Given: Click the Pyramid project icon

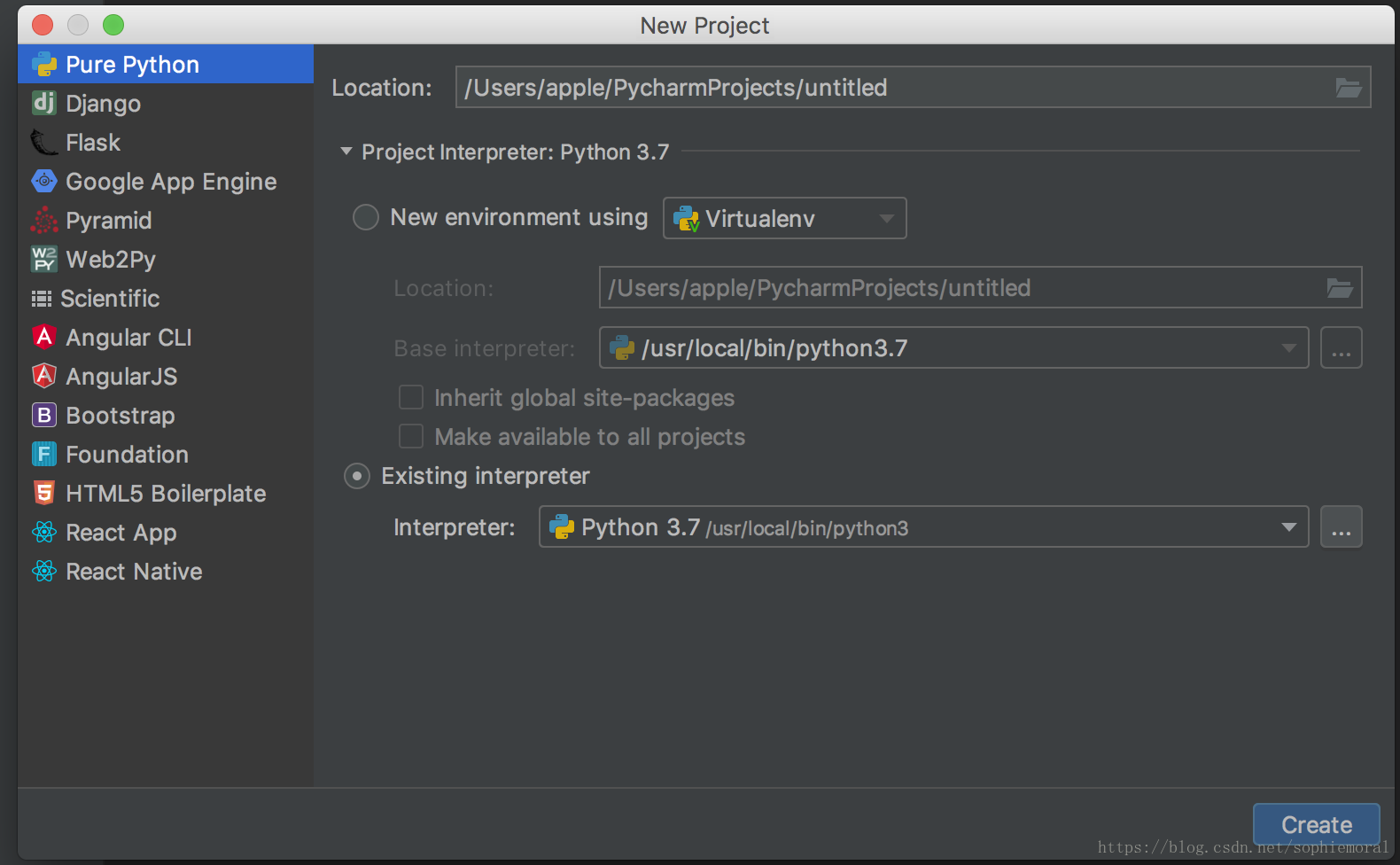Looking at the screenshot, I should (x=44, y=220).
